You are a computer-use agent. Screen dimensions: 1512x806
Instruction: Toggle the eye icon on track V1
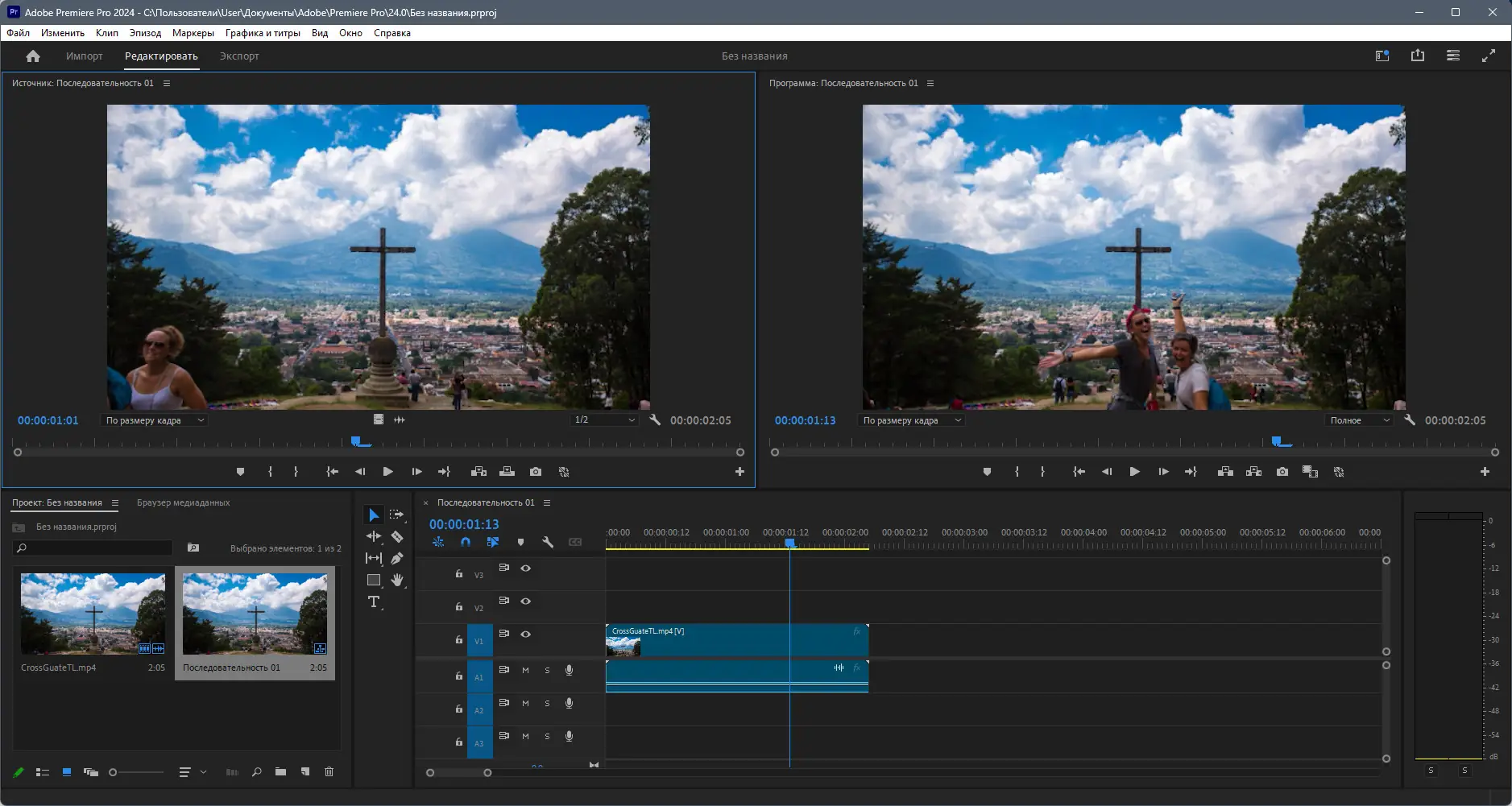tap(525, 634)
